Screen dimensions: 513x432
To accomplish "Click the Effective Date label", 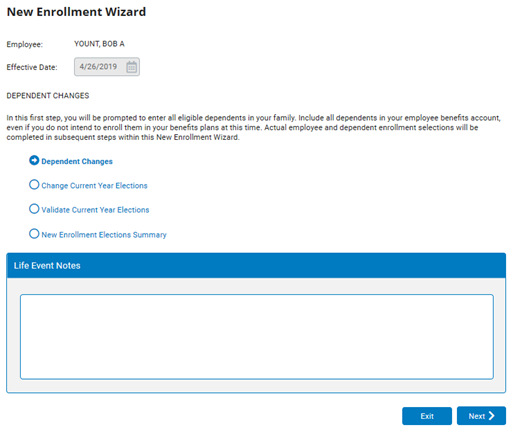I will (x=32, y=67).
